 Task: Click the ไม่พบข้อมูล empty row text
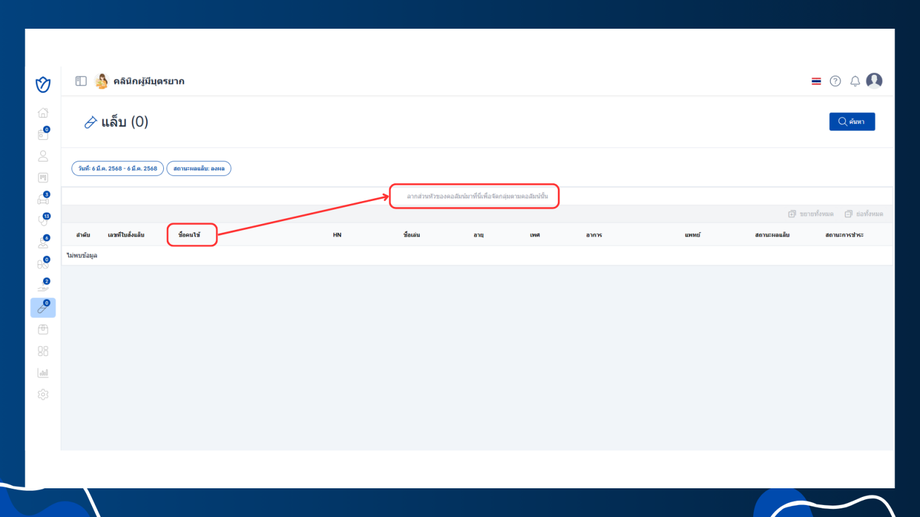tap(82, 255)
